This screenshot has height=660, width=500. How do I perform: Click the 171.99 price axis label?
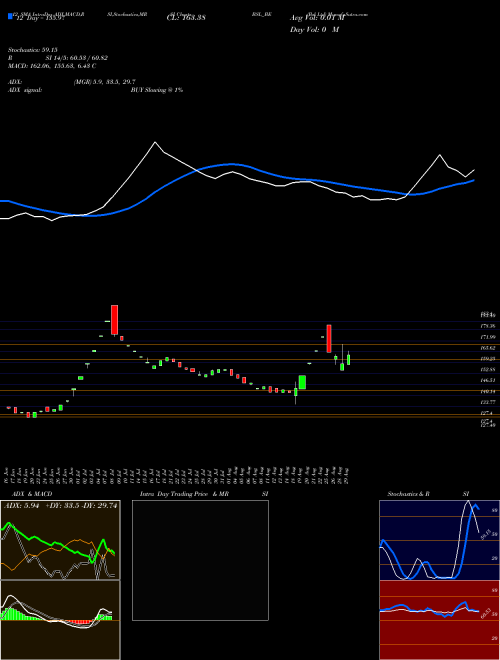489,337
